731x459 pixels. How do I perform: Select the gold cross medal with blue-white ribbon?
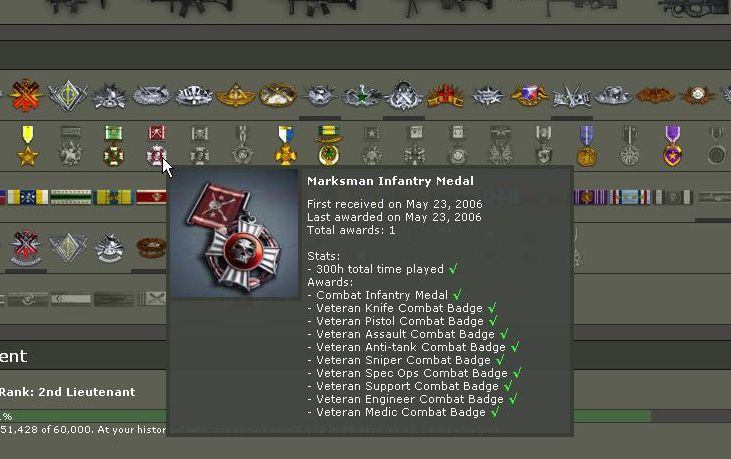pos(285,145)
